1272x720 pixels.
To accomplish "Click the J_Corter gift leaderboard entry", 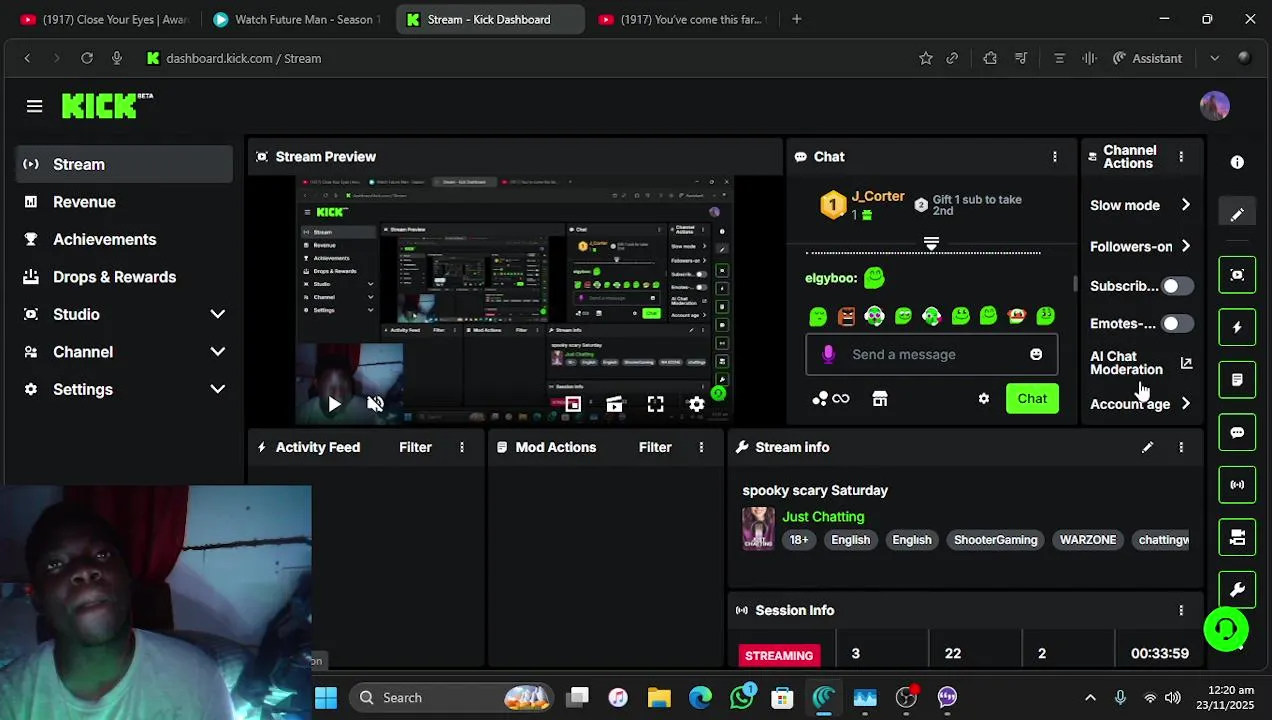I will (862, 205).
